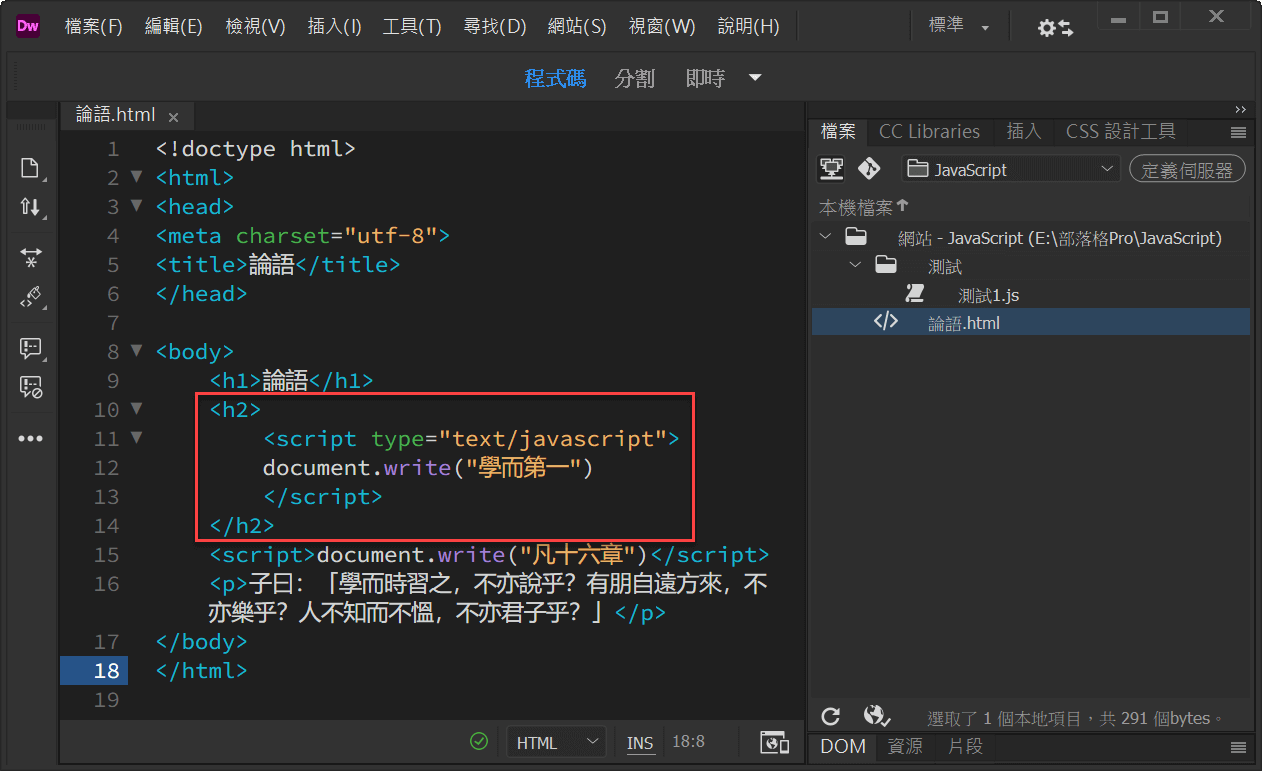Click the 本機檔案 column header
The image size is (1262, 771).
[x=856, y=207]
